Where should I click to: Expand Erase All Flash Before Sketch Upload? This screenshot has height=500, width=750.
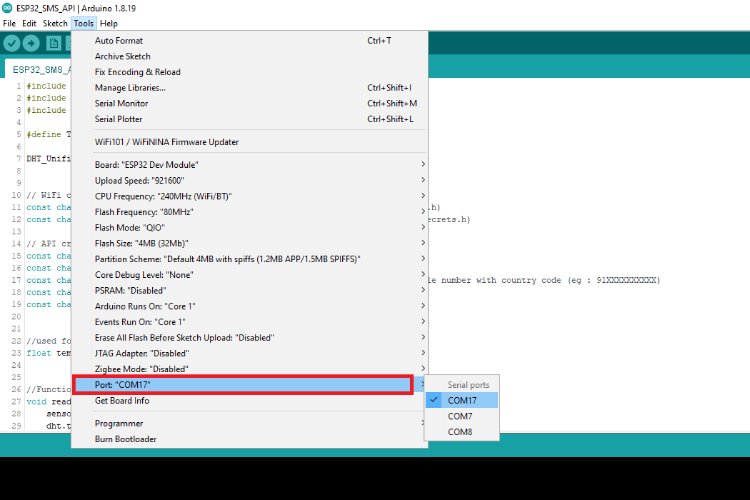(x=250, y=338)
